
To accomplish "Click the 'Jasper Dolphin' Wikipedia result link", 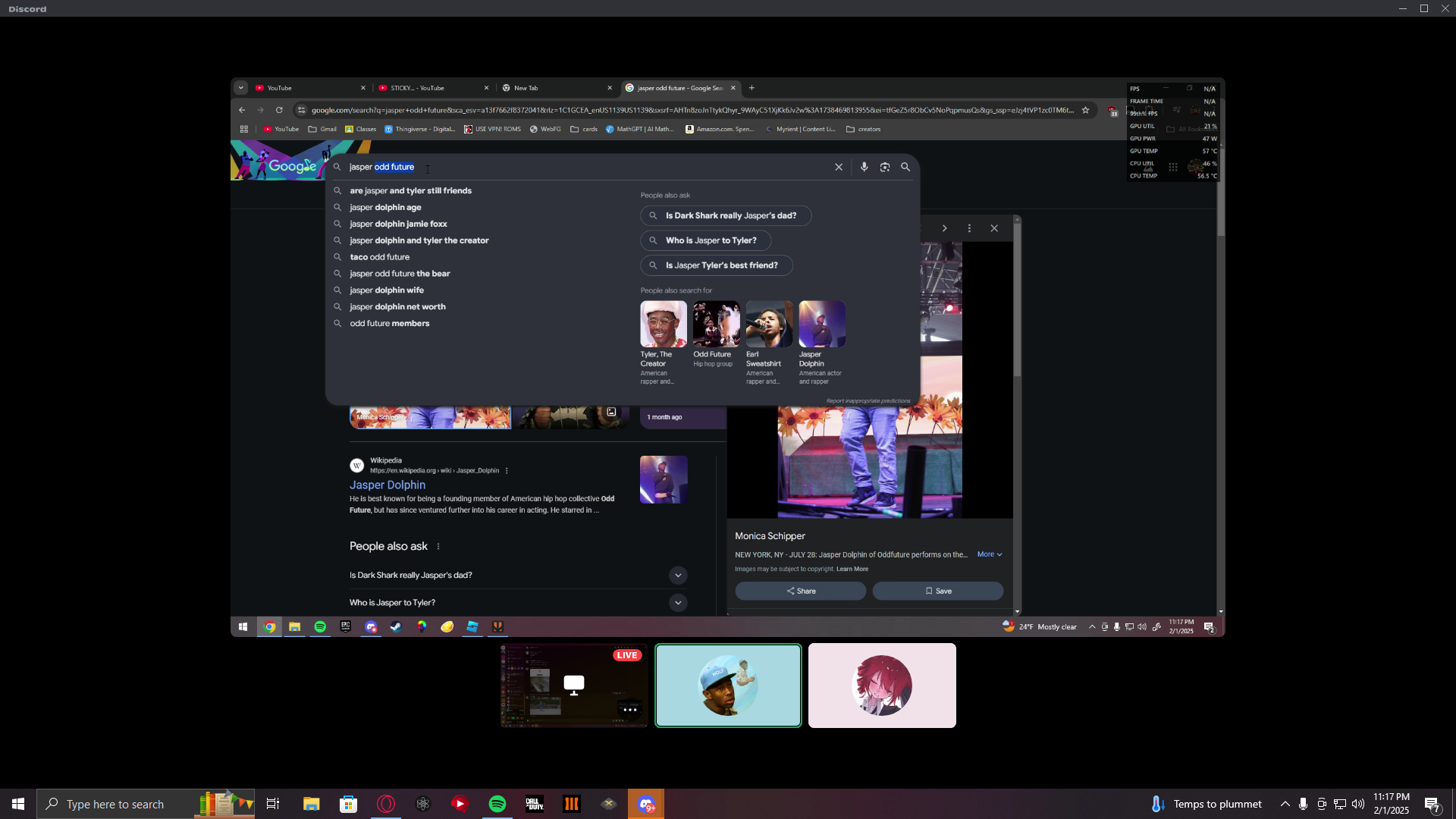I will [x=388, y=485].
